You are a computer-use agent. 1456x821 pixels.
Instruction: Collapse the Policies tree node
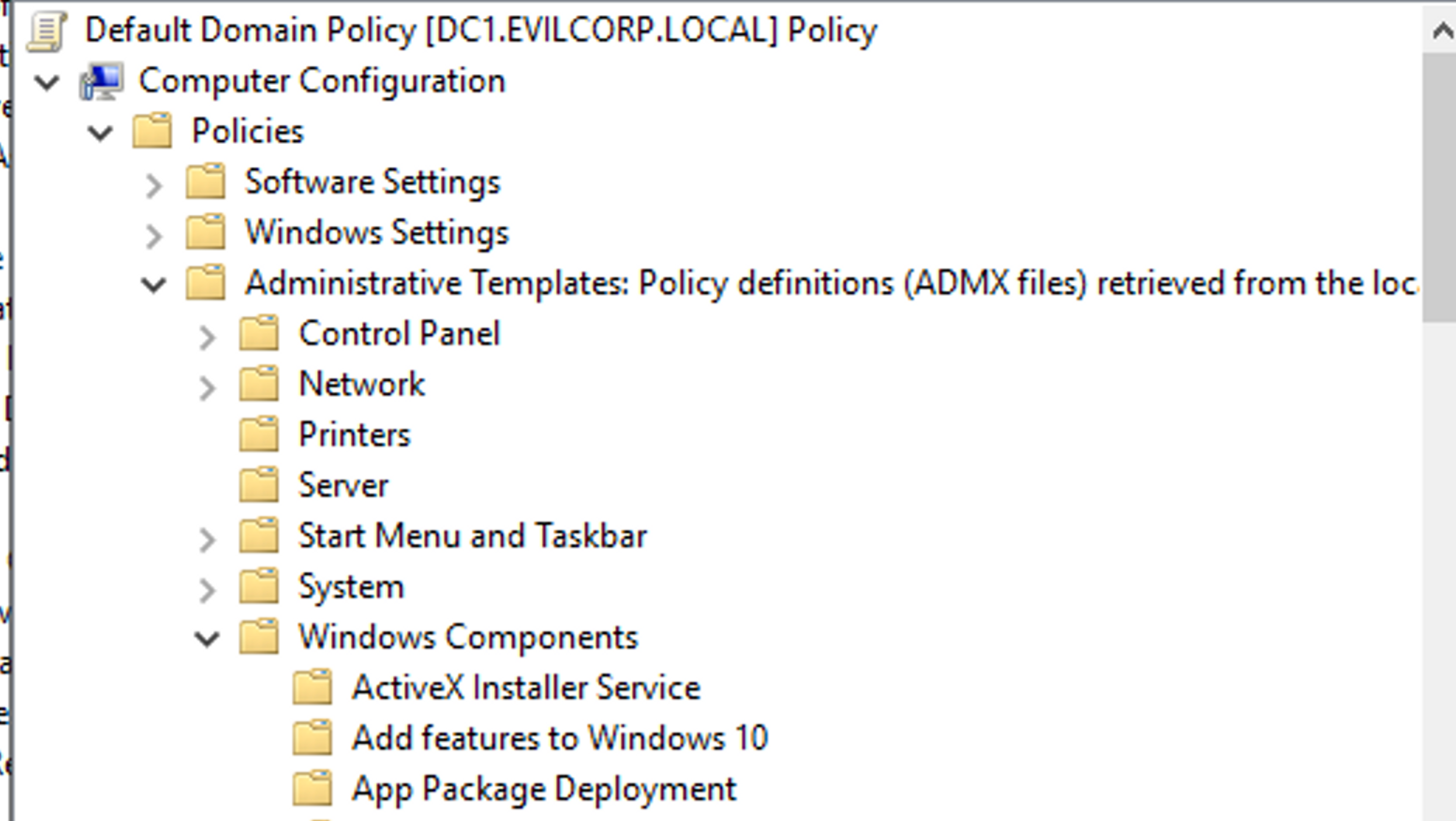pyautogui.click(x=100, y=134)
